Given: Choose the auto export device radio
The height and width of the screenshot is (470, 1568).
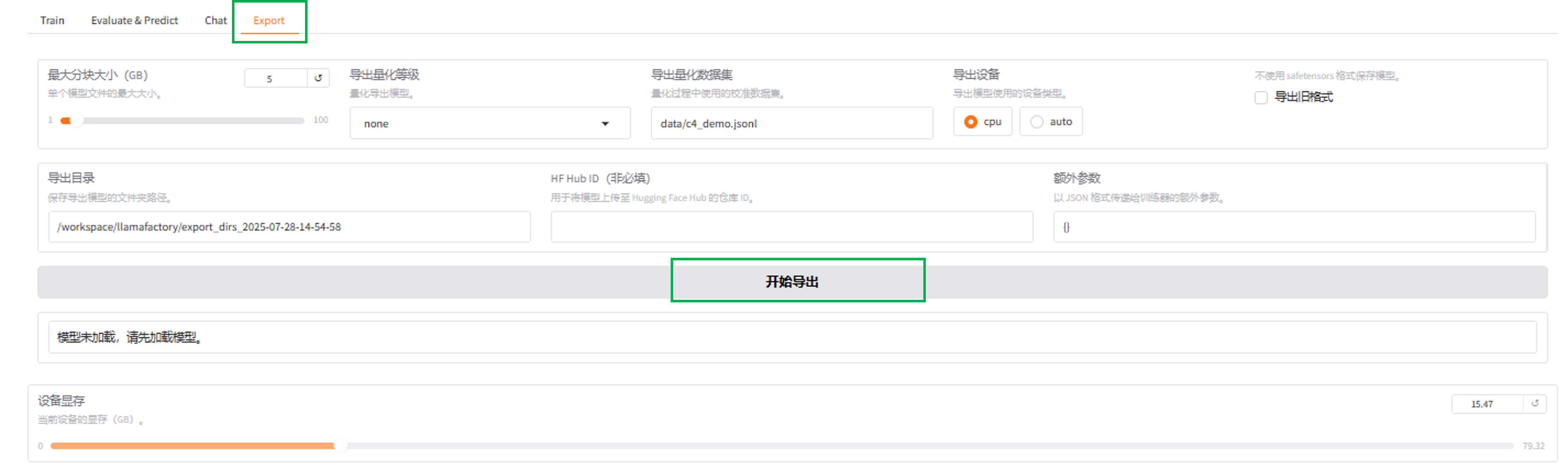Looking at the screenshot, I should (1037, 122).
